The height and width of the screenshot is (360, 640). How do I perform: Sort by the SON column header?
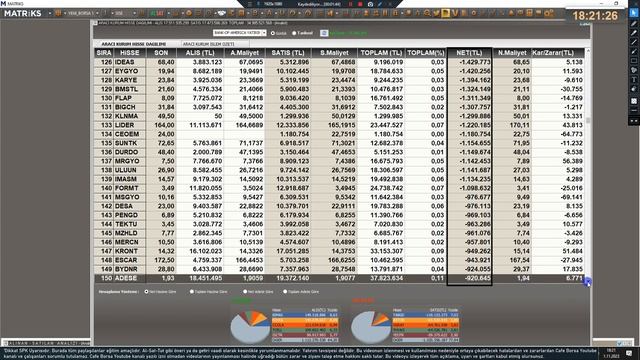tap(161, 53)
